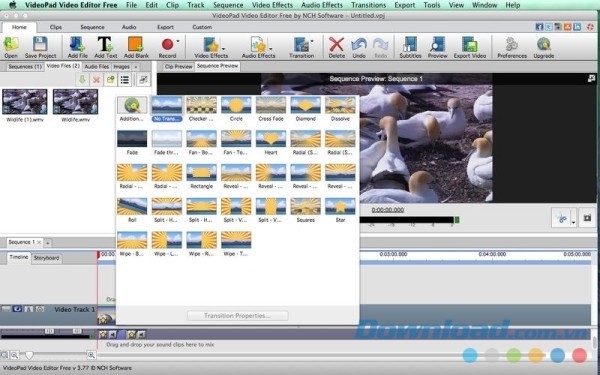Toggle Video Track 1 visibility eye
Viewport: 600px width, 375px height.
(17, 309)
